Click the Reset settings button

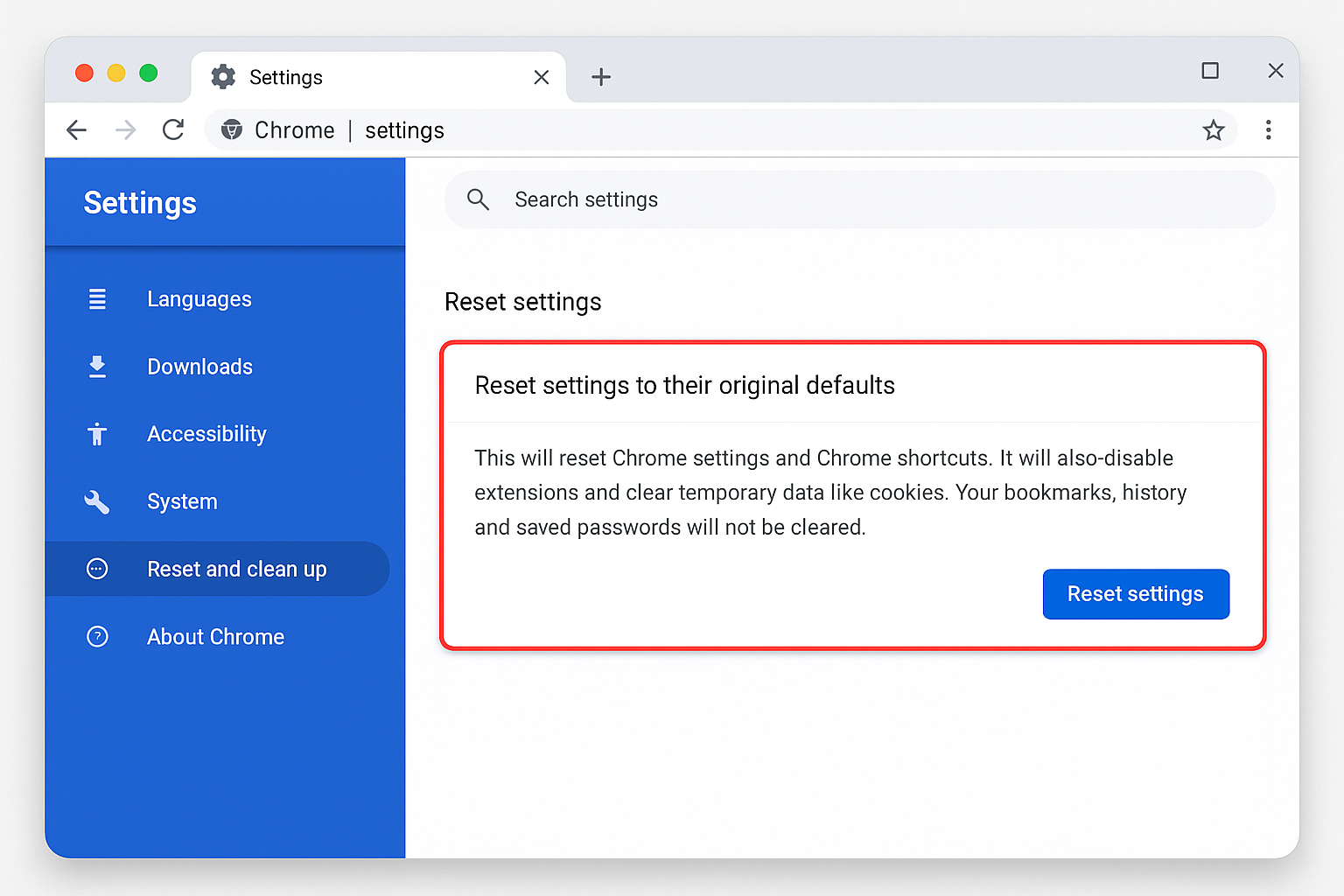pos(1136,594)
